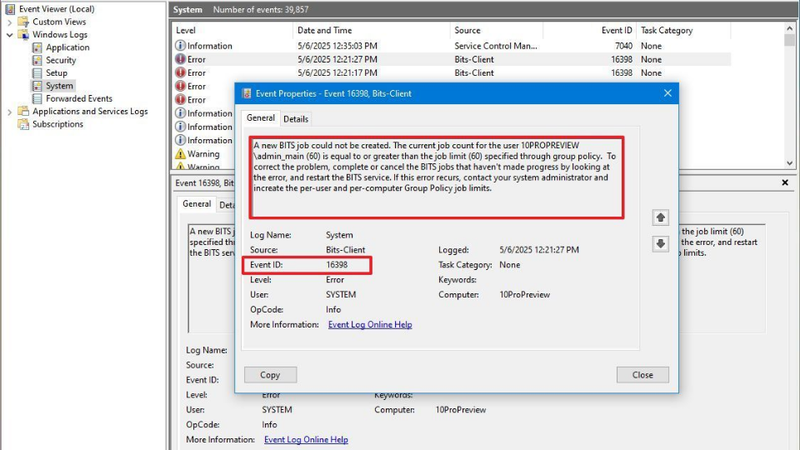
Task: Click the warning icon on the Warning row
Action: pos(180,154)
